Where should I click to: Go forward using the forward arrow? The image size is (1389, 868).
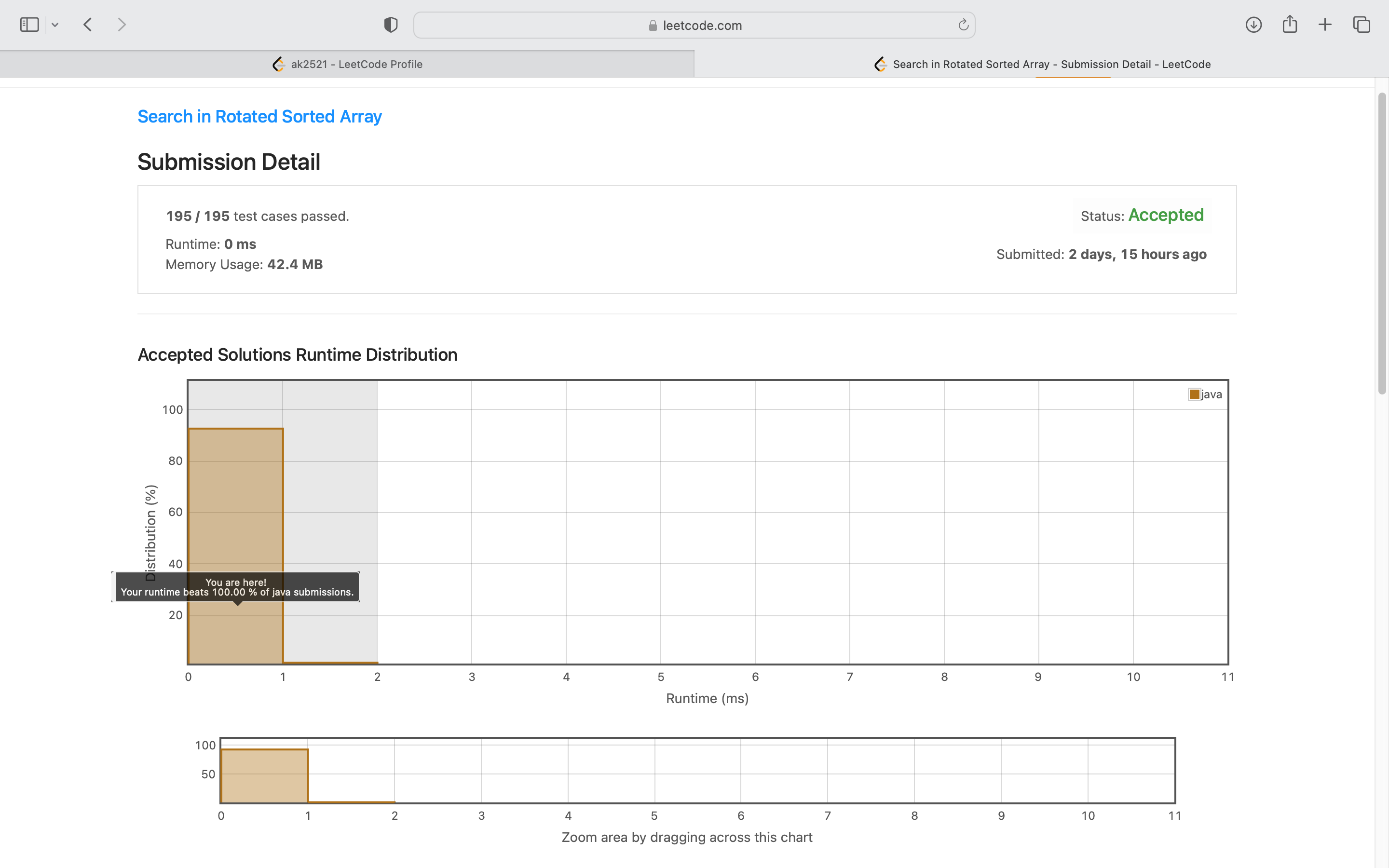point(121,25)
